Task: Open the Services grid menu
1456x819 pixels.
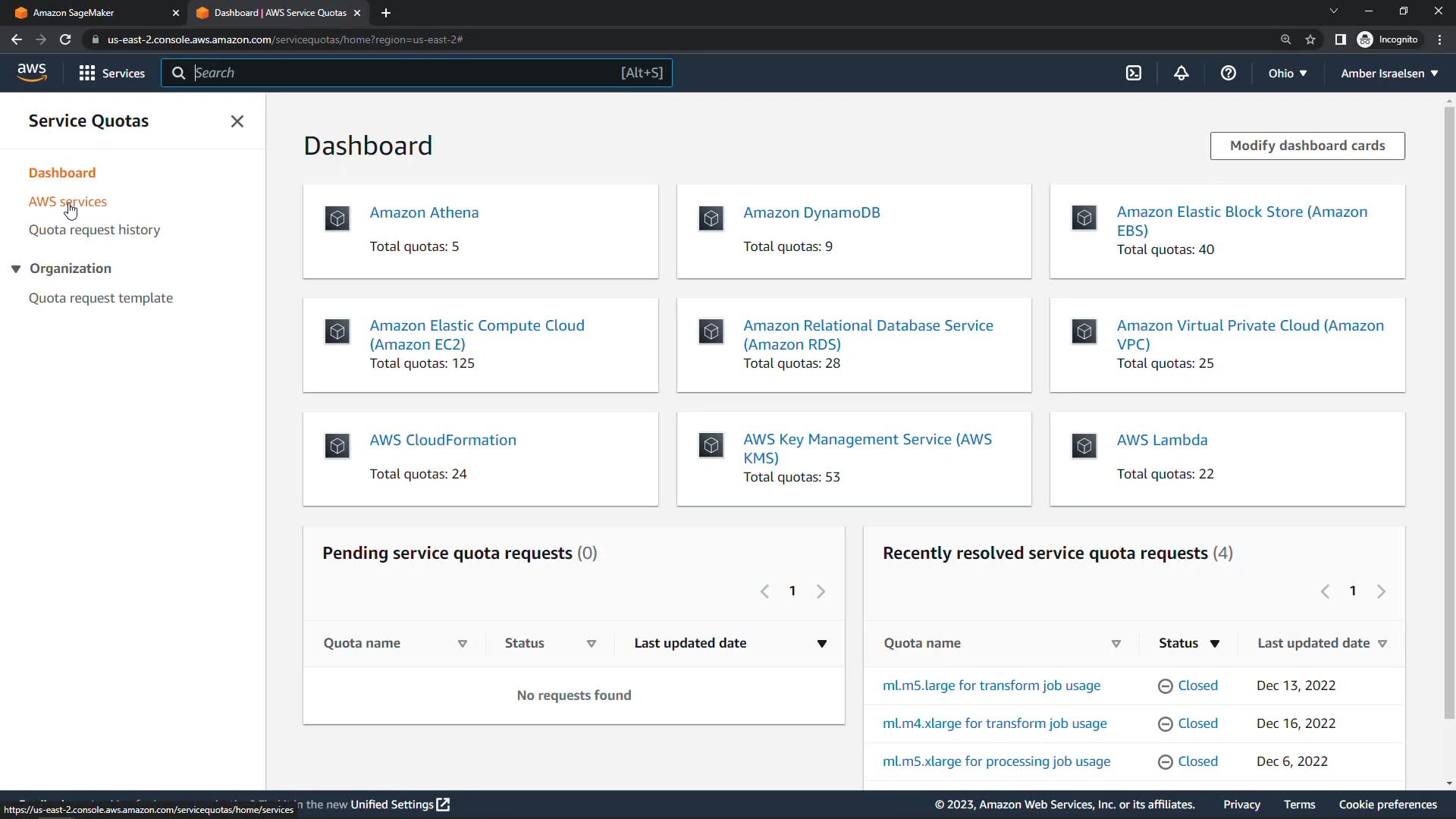Action: pos(111,73)
